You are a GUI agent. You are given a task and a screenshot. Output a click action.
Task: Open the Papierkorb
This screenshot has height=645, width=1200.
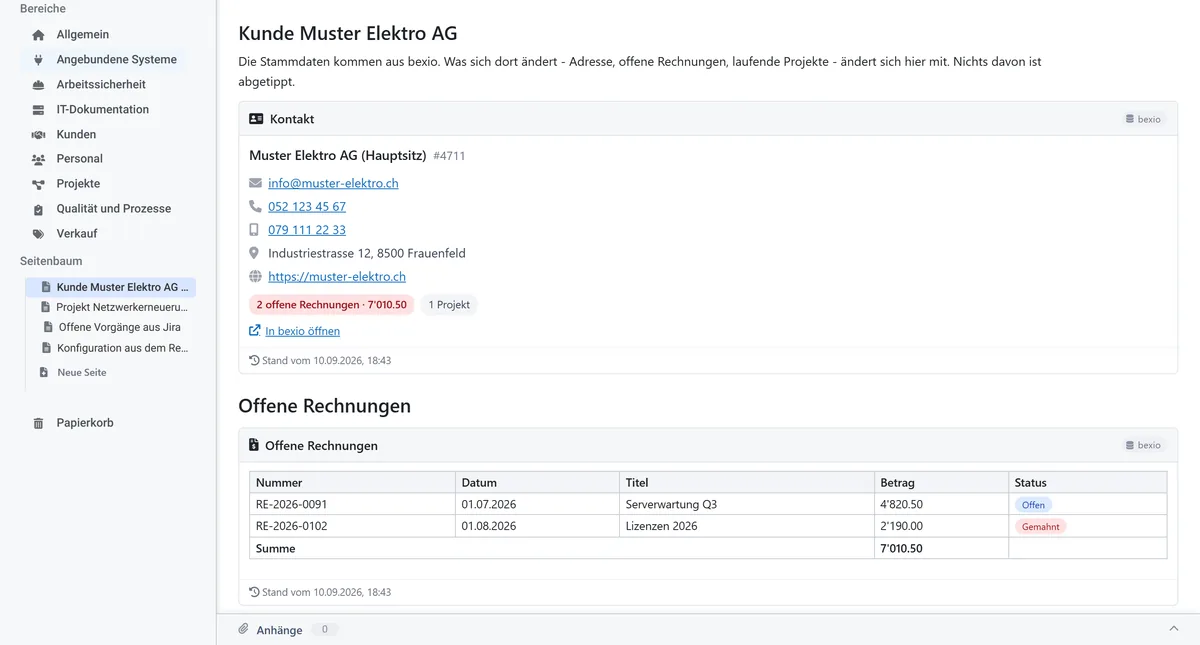coord(85,423)
